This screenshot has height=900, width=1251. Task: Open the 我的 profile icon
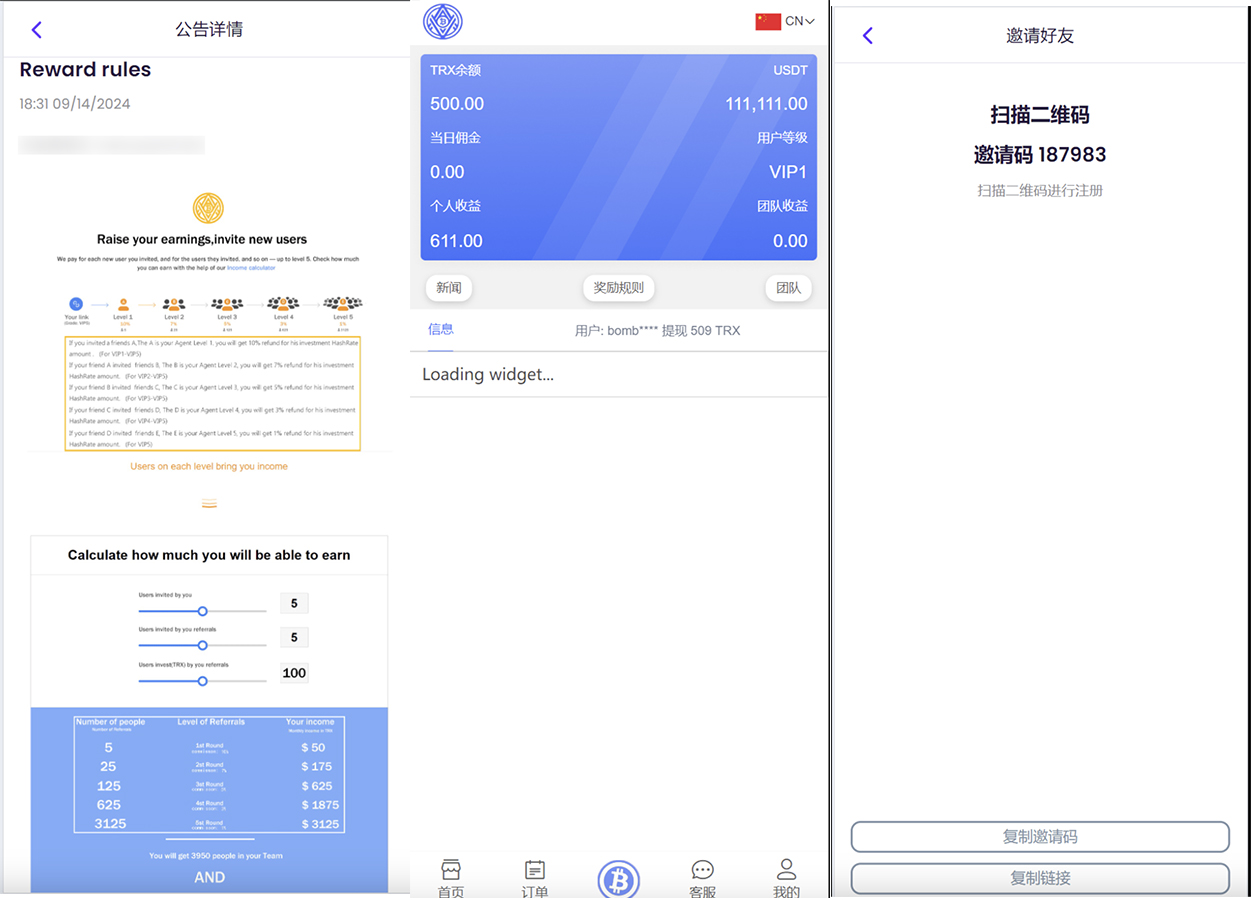point(787,869)
